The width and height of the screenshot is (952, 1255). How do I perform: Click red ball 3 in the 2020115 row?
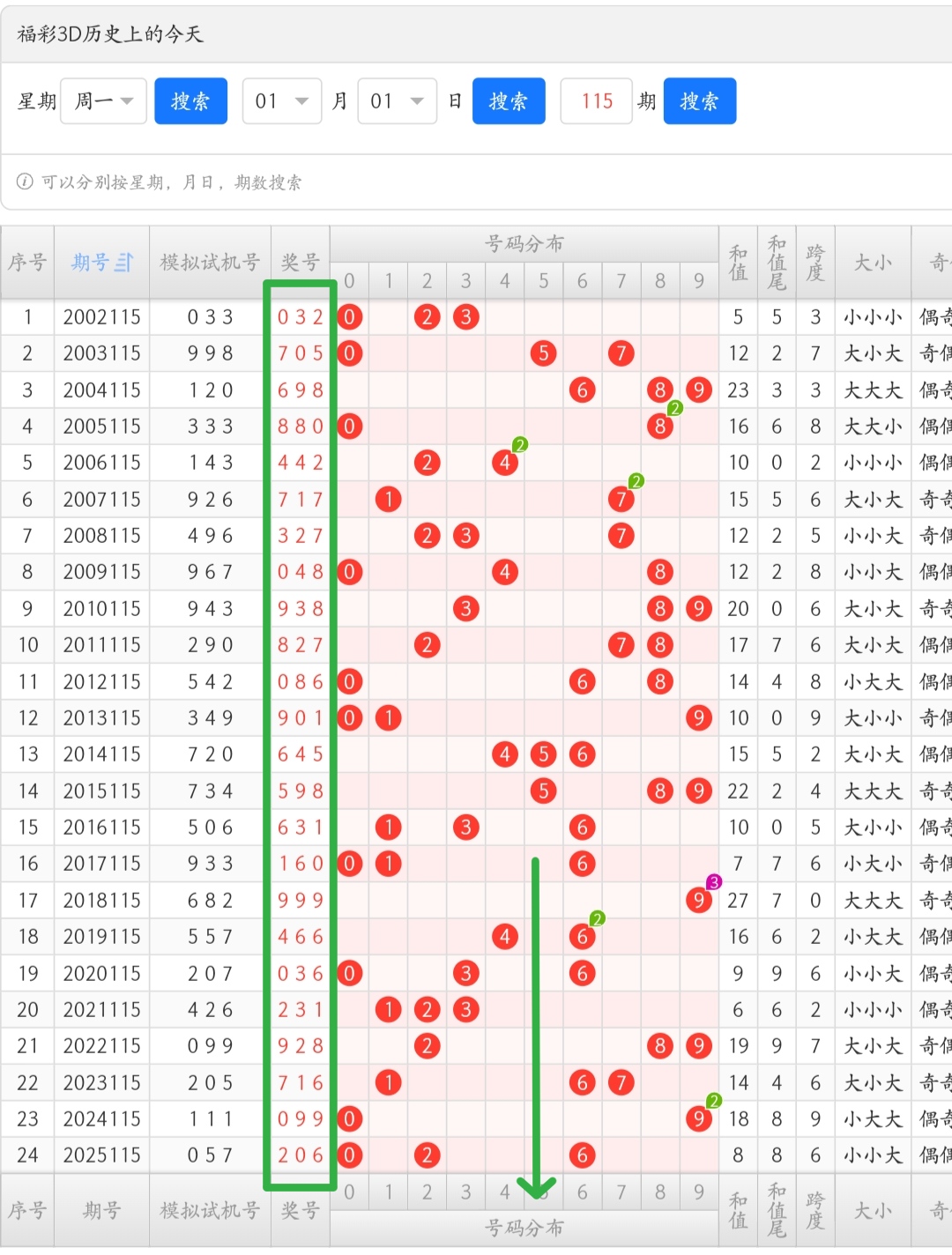coord(466,974)
